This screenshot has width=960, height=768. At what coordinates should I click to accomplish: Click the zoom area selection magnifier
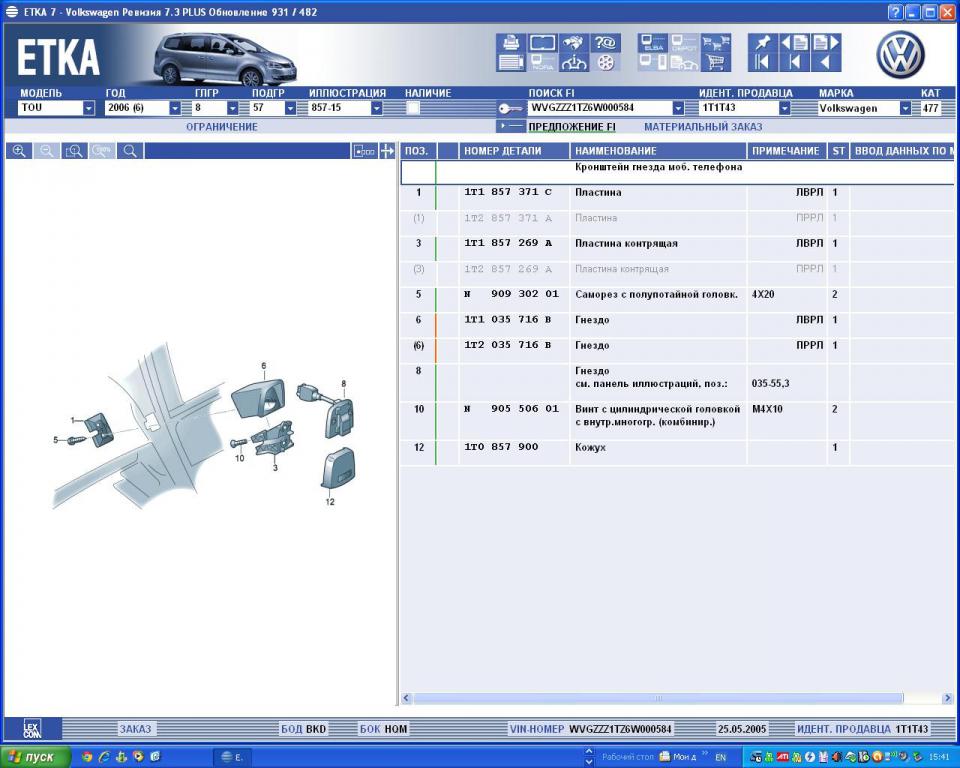pyautogui.click(x=75, y=151)
